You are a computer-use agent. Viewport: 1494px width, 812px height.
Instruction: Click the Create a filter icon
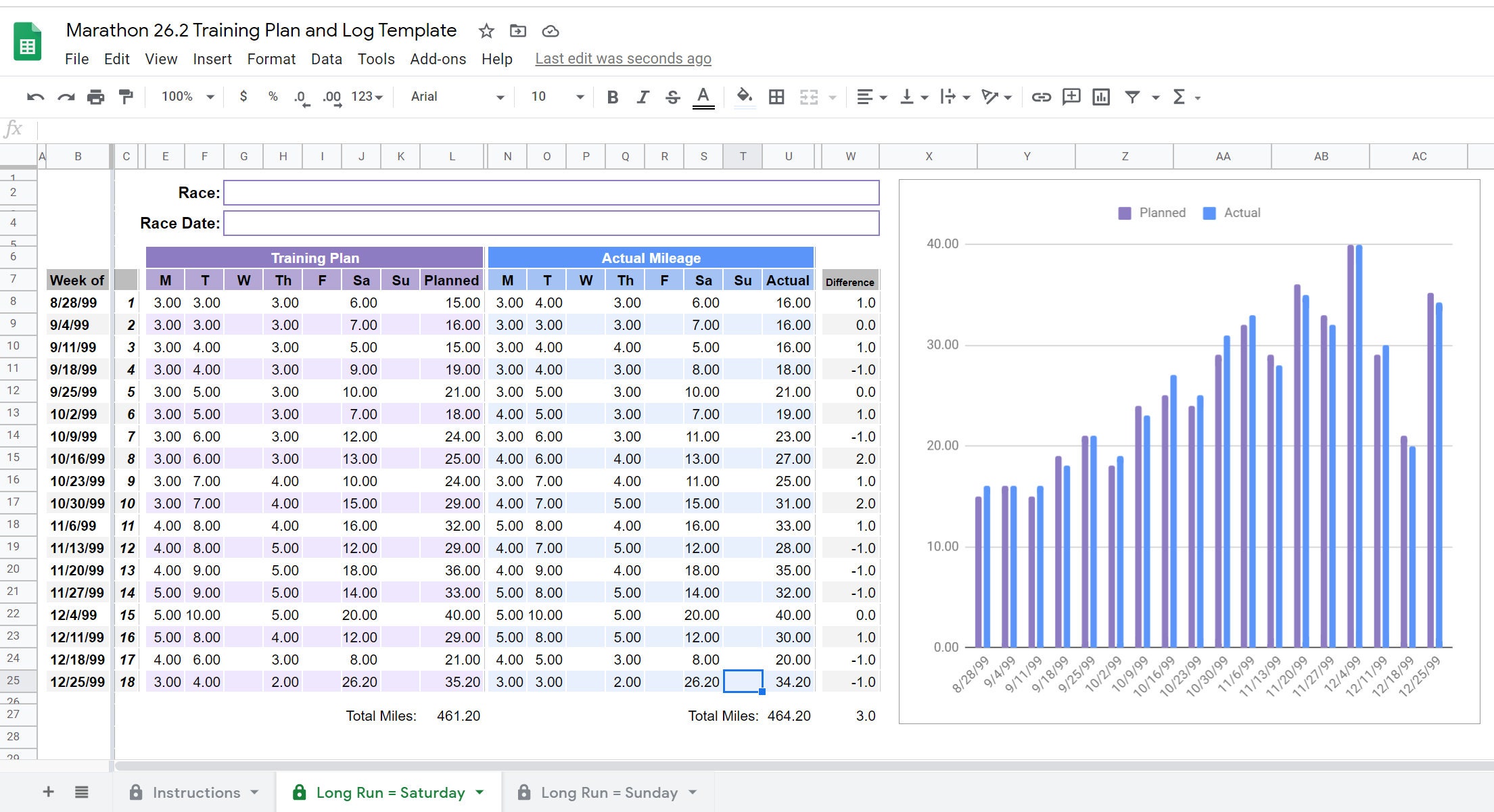[1134, 97]
